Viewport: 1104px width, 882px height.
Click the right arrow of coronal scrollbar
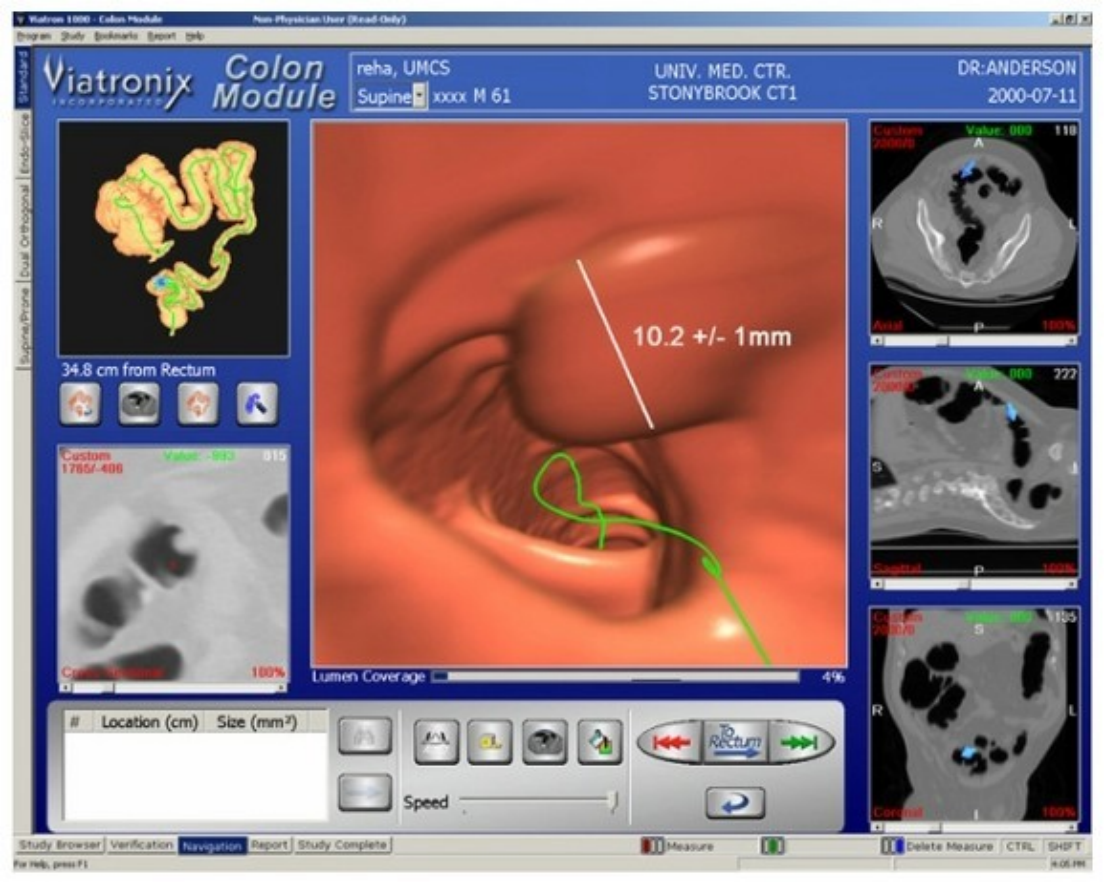tap(1072, 827)
